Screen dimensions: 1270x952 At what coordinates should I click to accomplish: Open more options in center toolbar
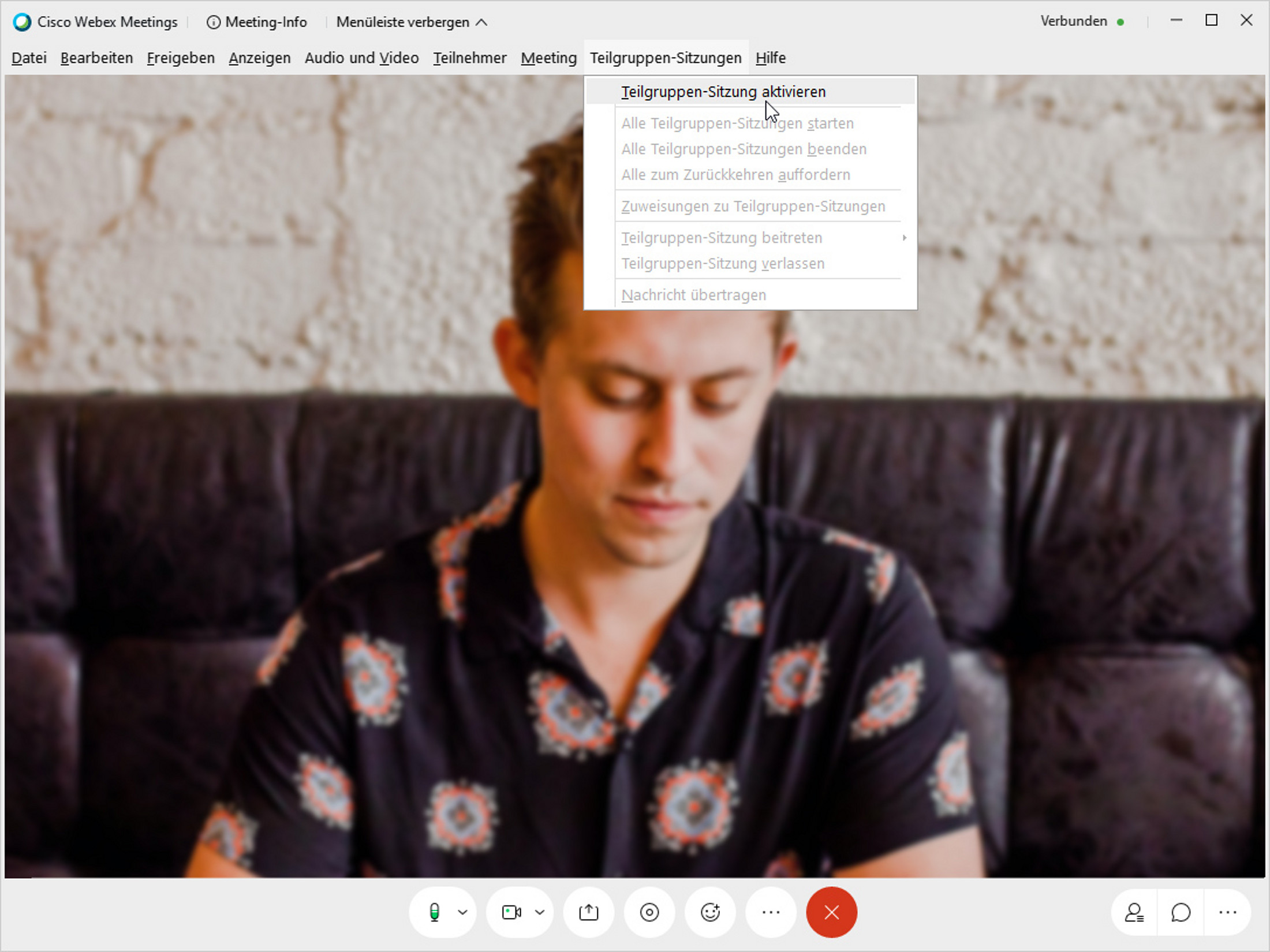tap(771, 912)
